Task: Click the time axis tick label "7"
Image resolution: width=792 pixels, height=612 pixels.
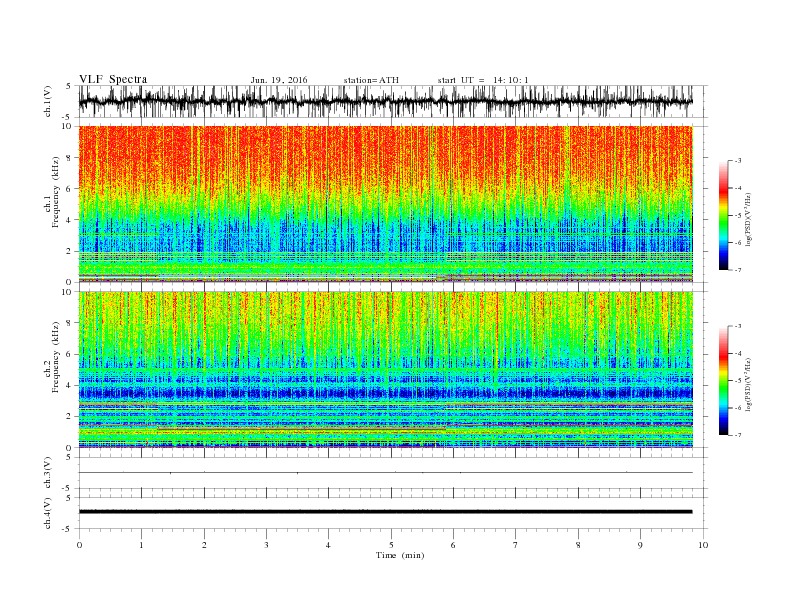Action: 516,545
